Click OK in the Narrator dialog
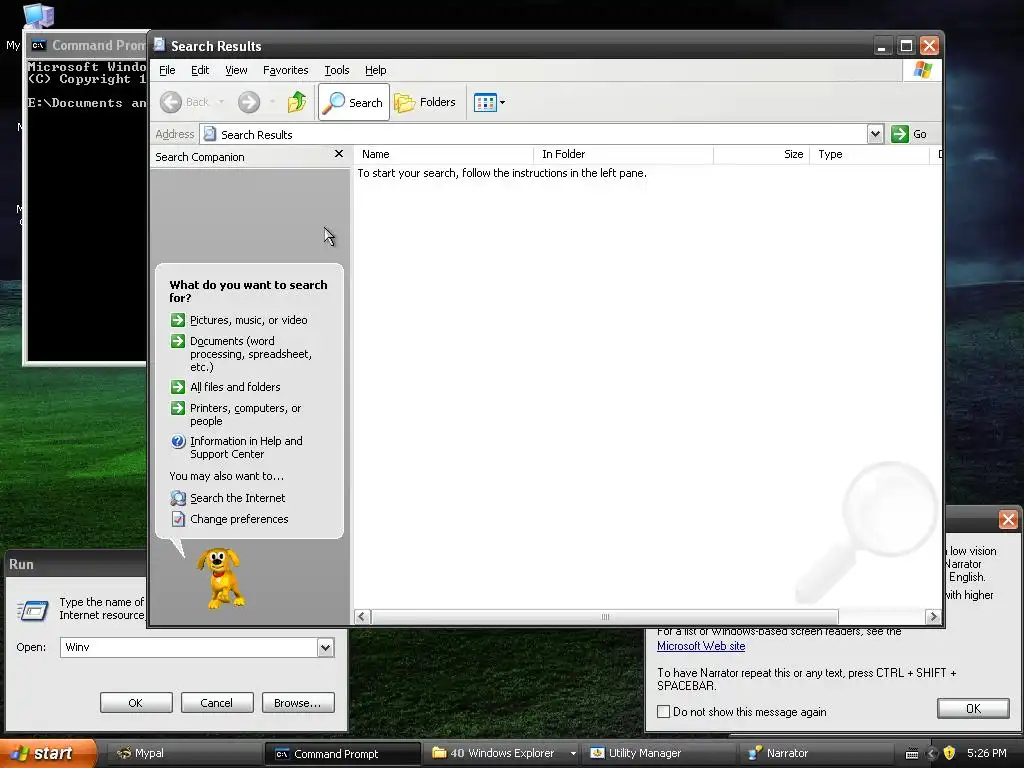 973,709
